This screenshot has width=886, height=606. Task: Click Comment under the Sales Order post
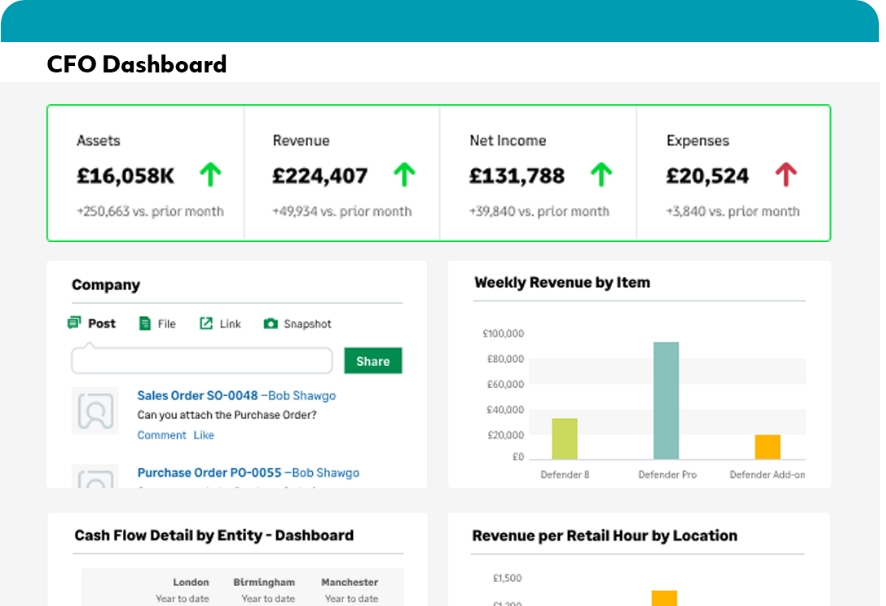[161, 435]
